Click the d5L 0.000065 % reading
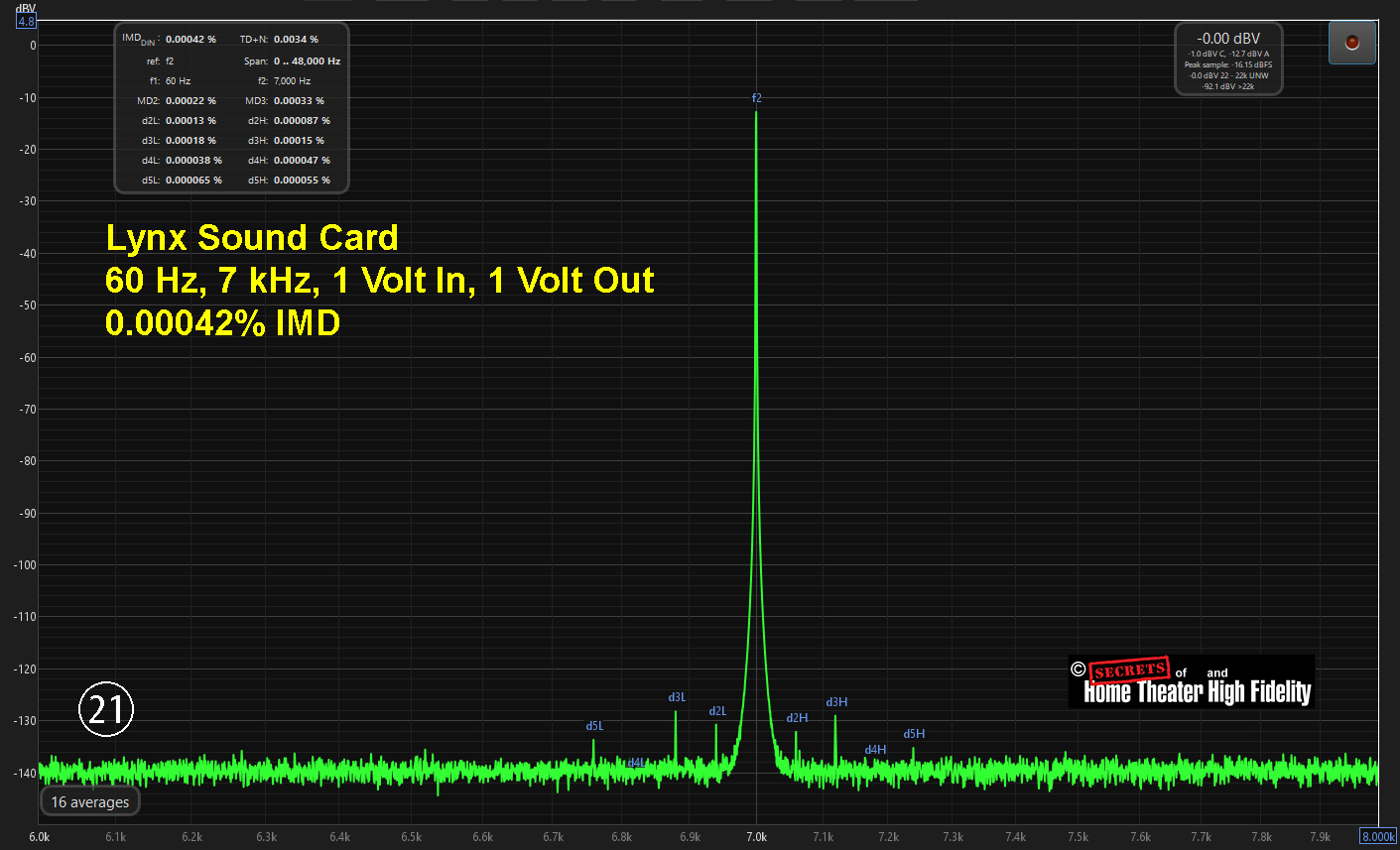Screen dimensions: 1400x850 point(182,181)
